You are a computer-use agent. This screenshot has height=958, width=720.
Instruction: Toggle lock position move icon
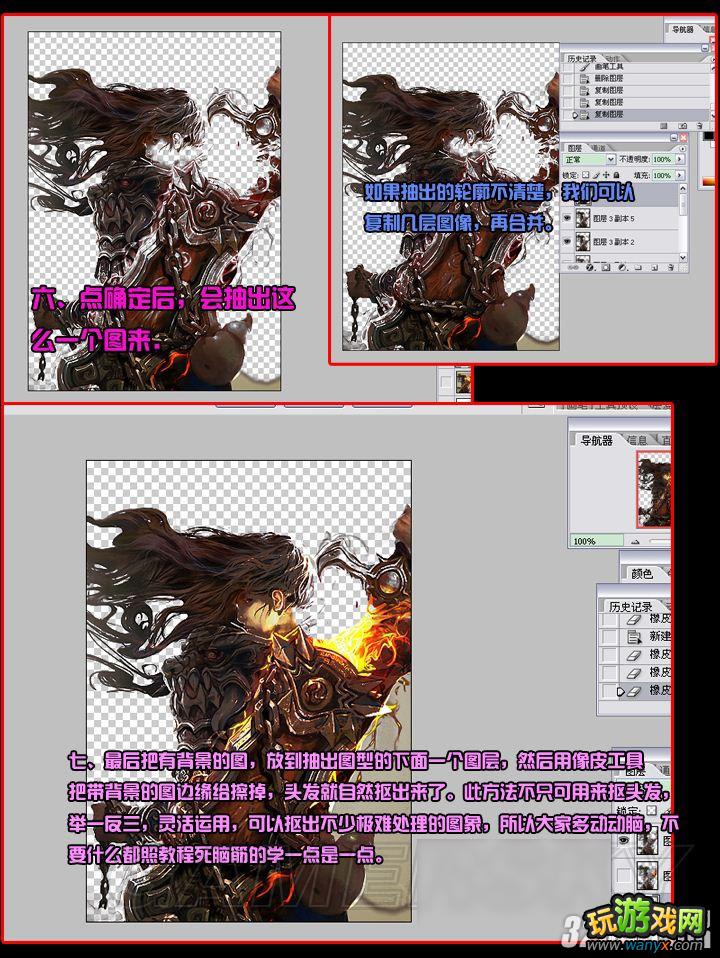(606, 175)
